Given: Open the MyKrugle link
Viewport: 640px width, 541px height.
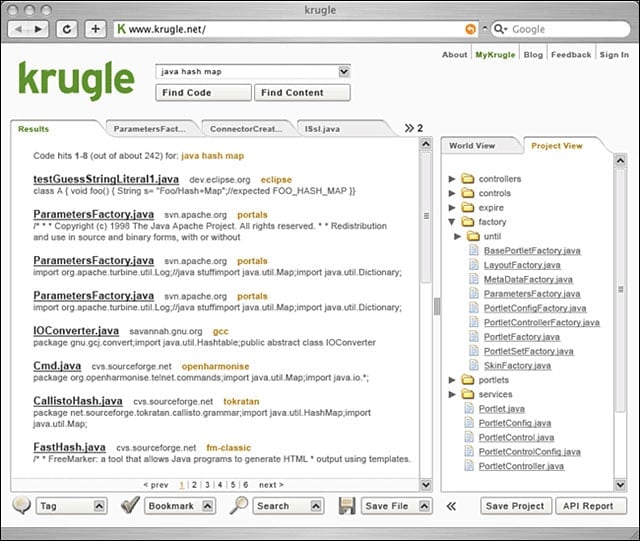Looking at the screenshot, I should point(495,55).
